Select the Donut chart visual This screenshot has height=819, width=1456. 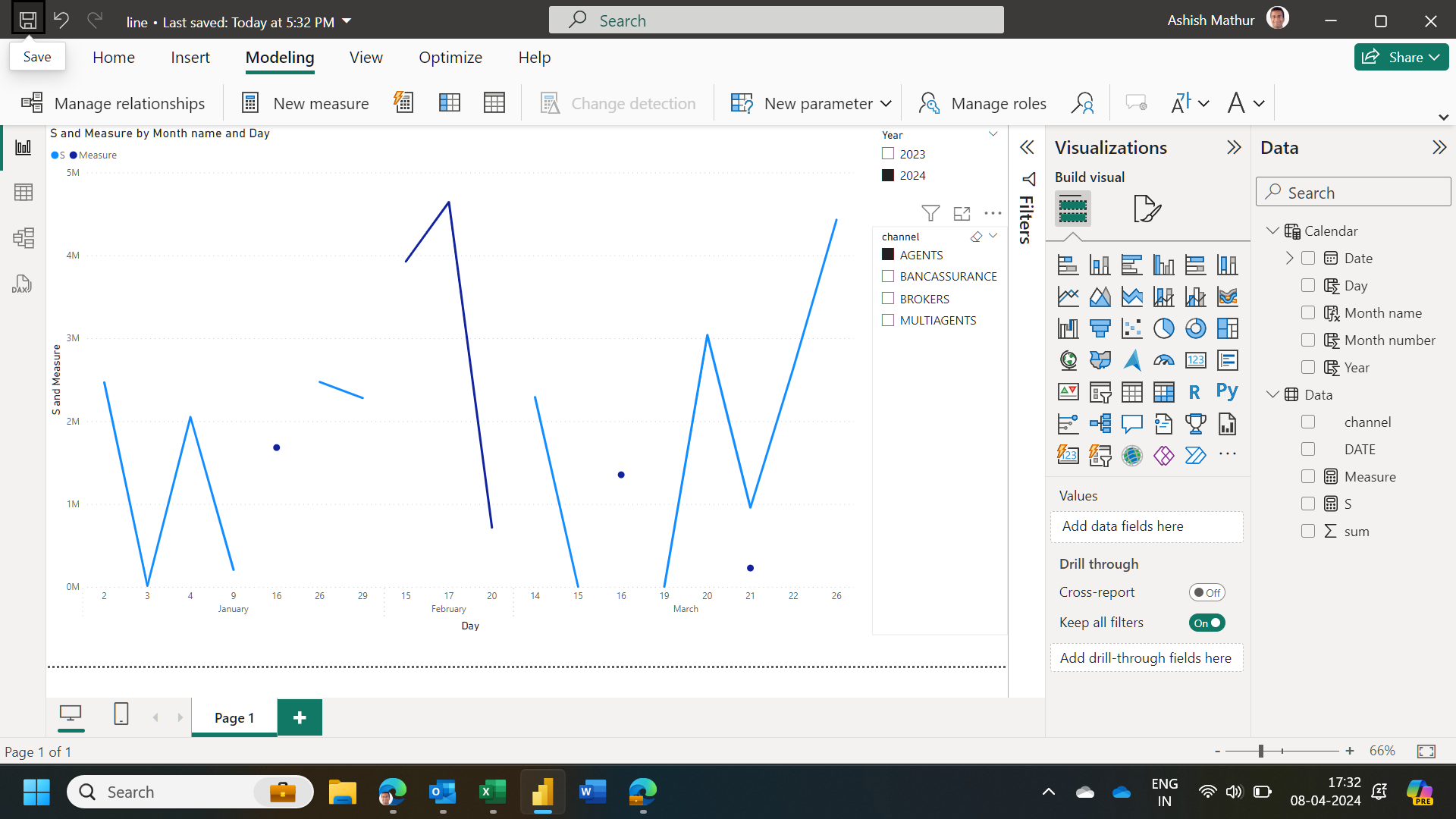[1195, 328]
